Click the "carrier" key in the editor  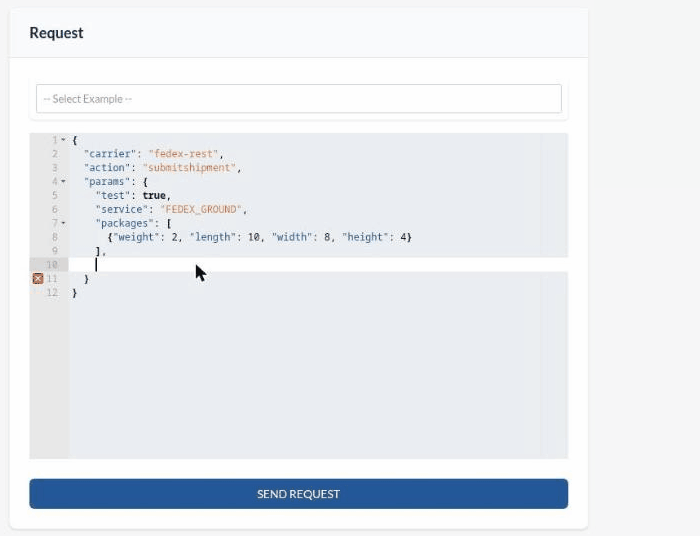click(109, 154)
